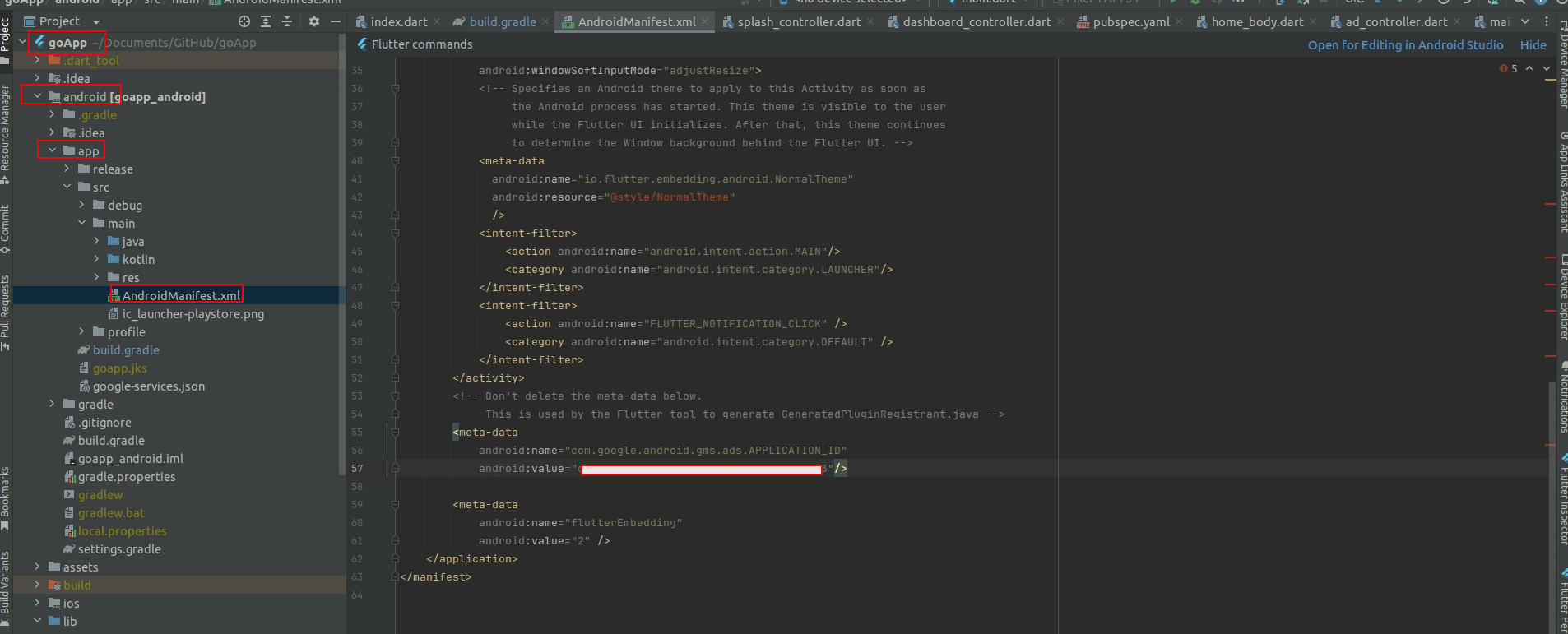1568x634 pixels.
Task: Close the index.dart tab
Action: [437, 22]
